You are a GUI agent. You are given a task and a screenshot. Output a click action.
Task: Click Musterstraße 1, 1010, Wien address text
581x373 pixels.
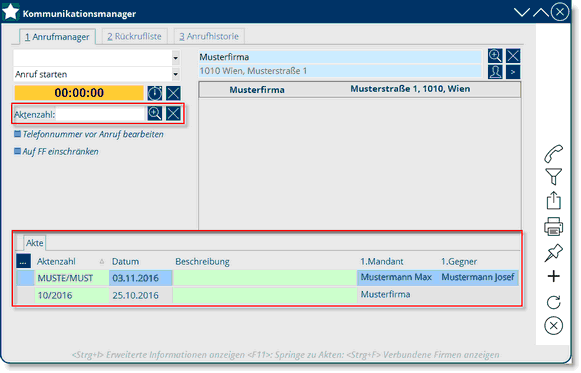(410, 89)
